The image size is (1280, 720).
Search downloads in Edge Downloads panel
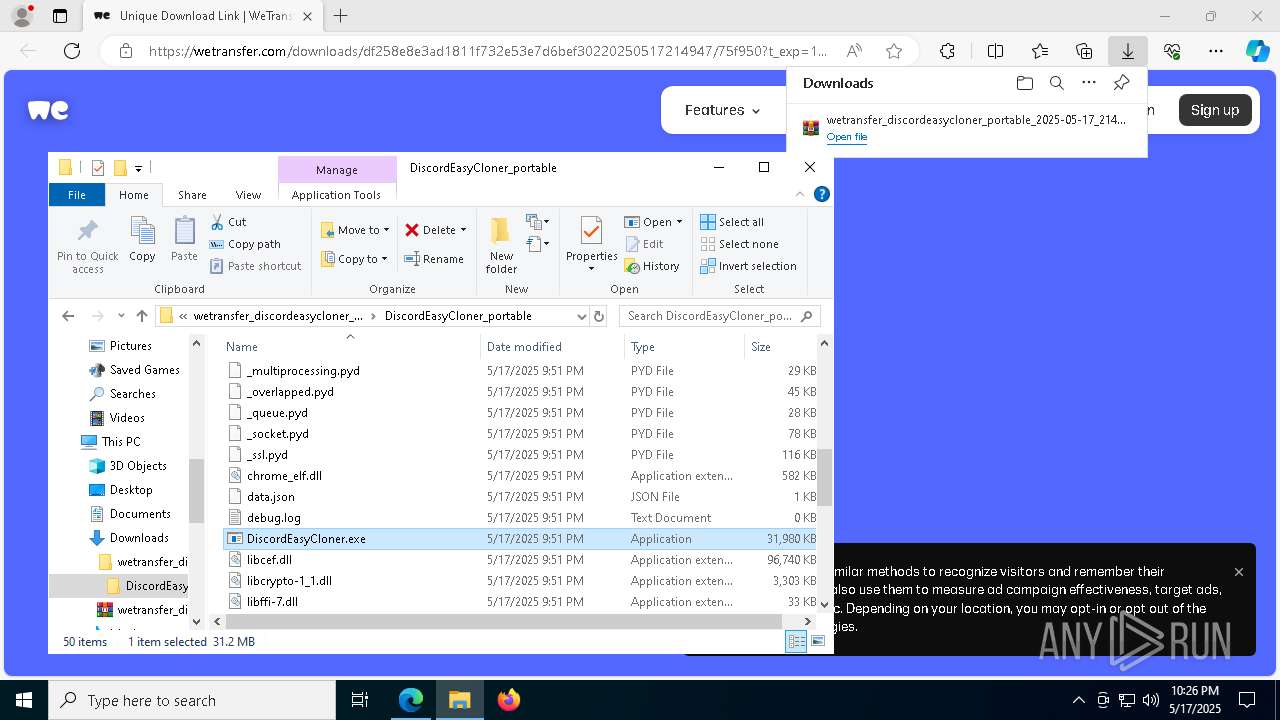coord(1056,83)
